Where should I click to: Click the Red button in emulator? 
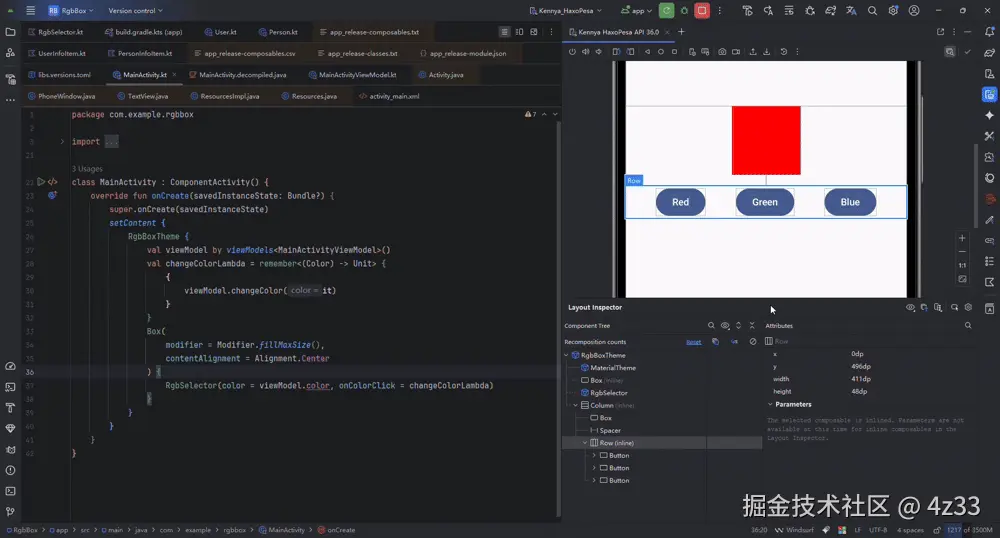[680, 202]
